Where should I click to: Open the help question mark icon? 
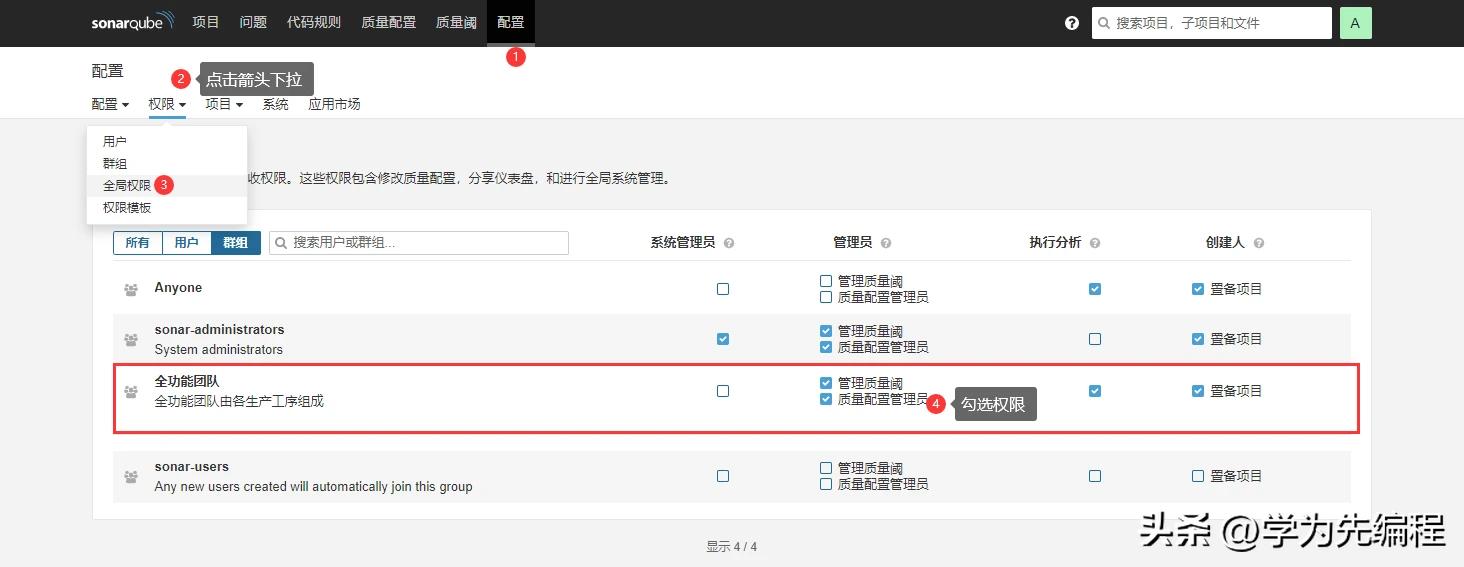tap(1072, 23)
